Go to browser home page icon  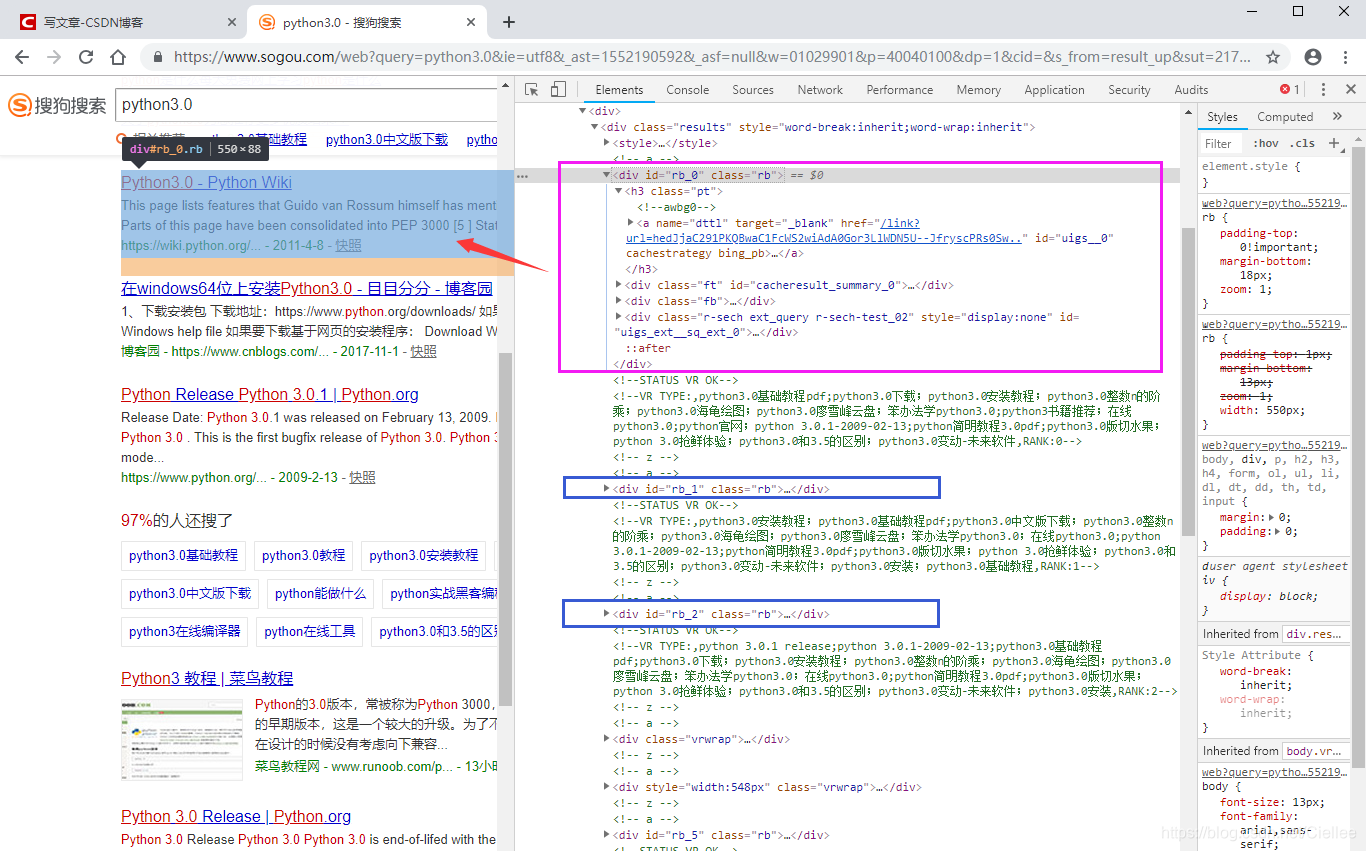119,57
